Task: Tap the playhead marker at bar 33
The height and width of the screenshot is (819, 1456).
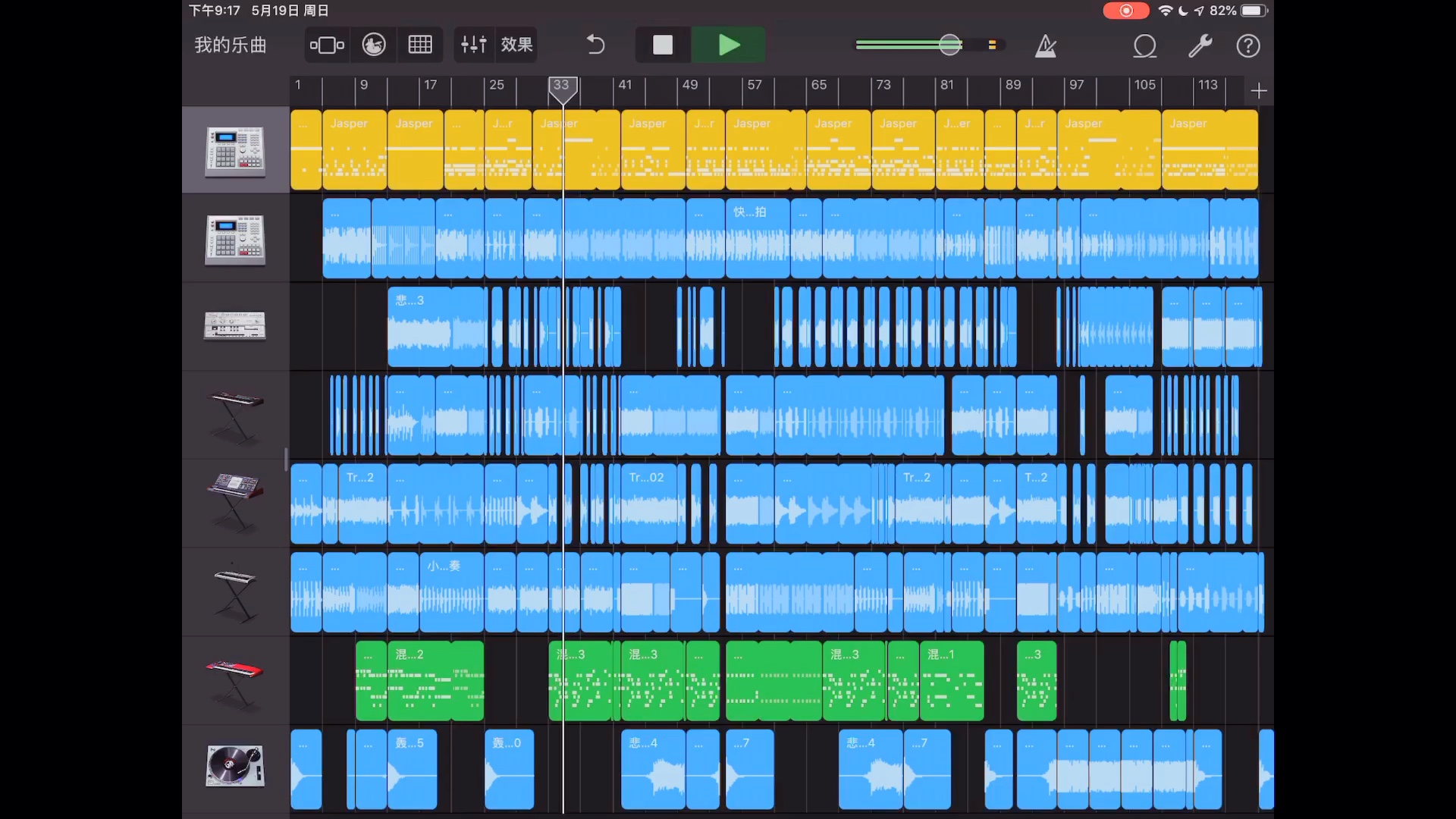Action: (563, 88)
